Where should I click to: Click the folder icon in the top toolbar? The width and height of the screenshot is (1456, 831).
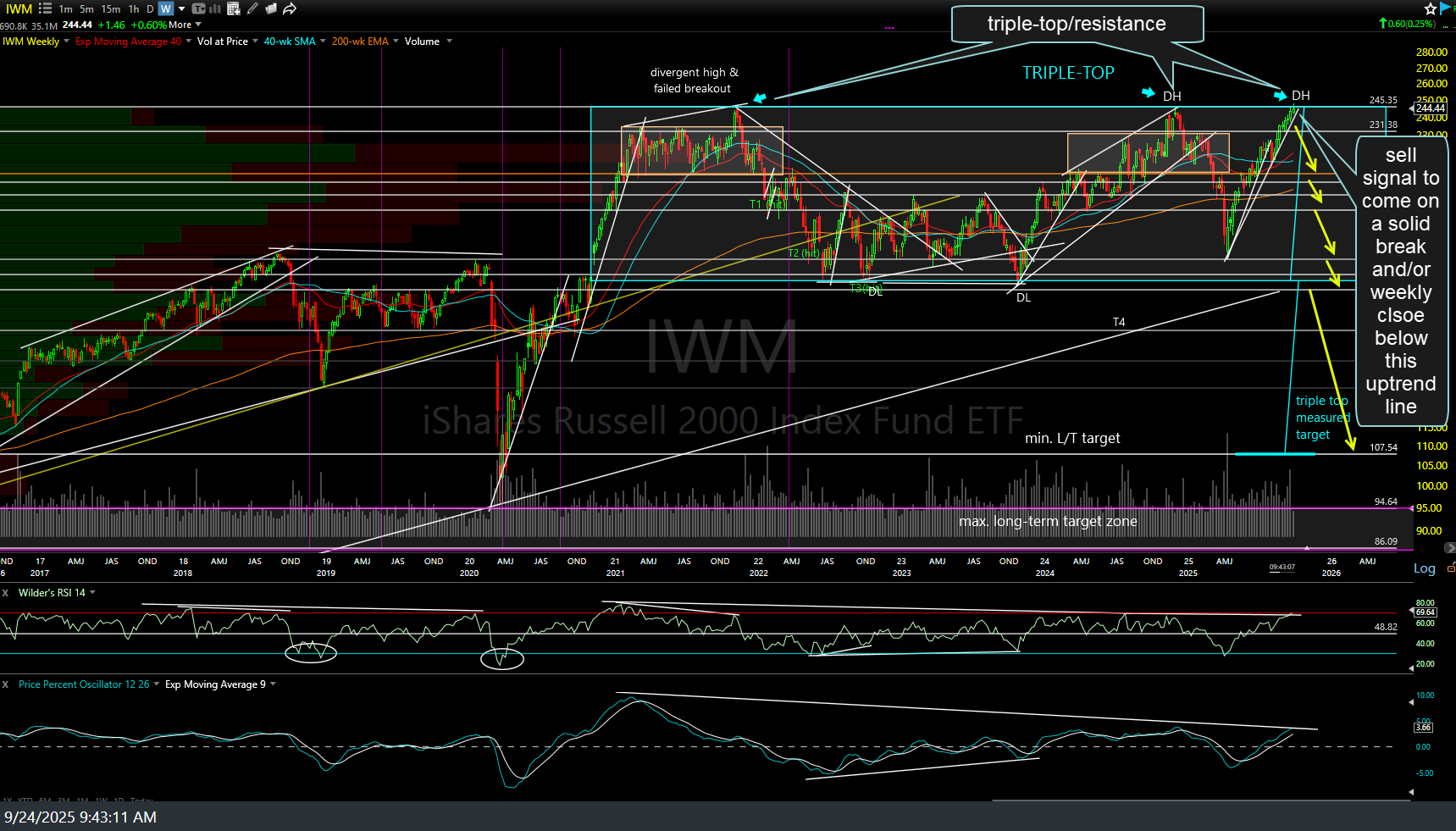[x=270, y=8]
